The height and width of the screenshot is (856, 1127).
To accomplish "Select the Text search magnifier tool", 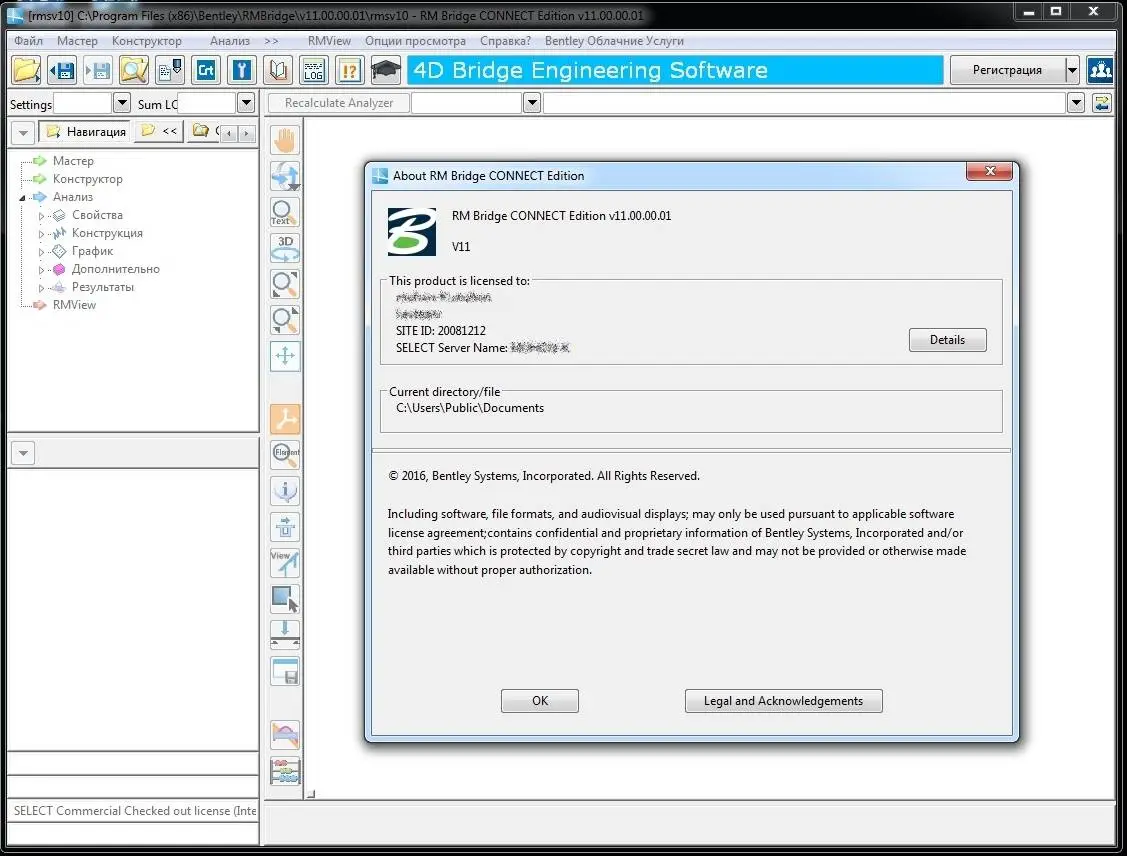I will click(x=285, y=211).
